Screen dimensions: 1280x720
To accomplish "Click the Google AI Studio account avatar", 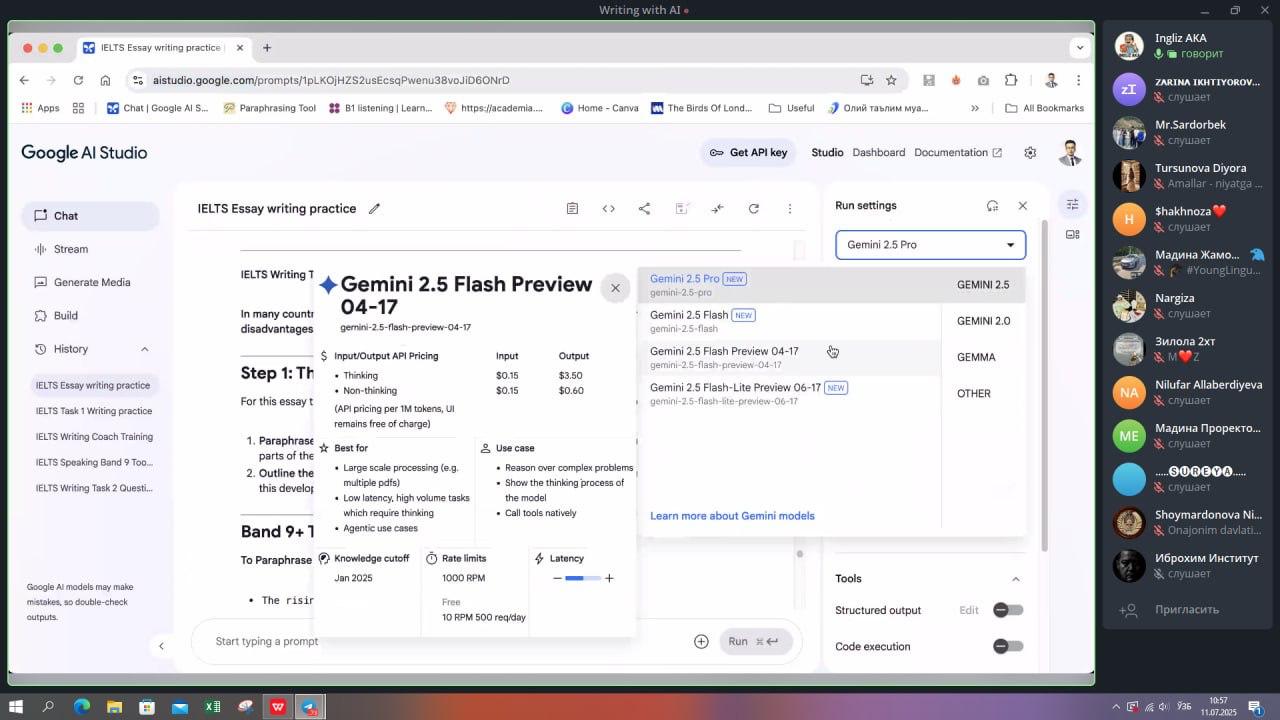I will [1070, 153].
